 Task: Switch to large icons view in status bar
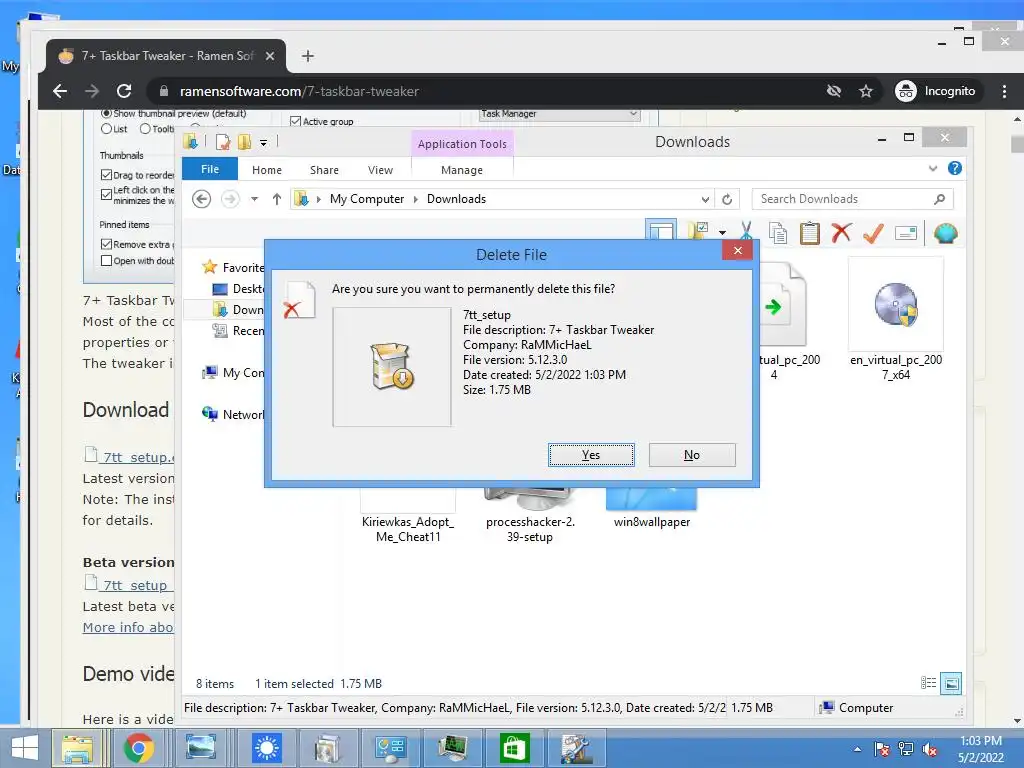(952, 683)
